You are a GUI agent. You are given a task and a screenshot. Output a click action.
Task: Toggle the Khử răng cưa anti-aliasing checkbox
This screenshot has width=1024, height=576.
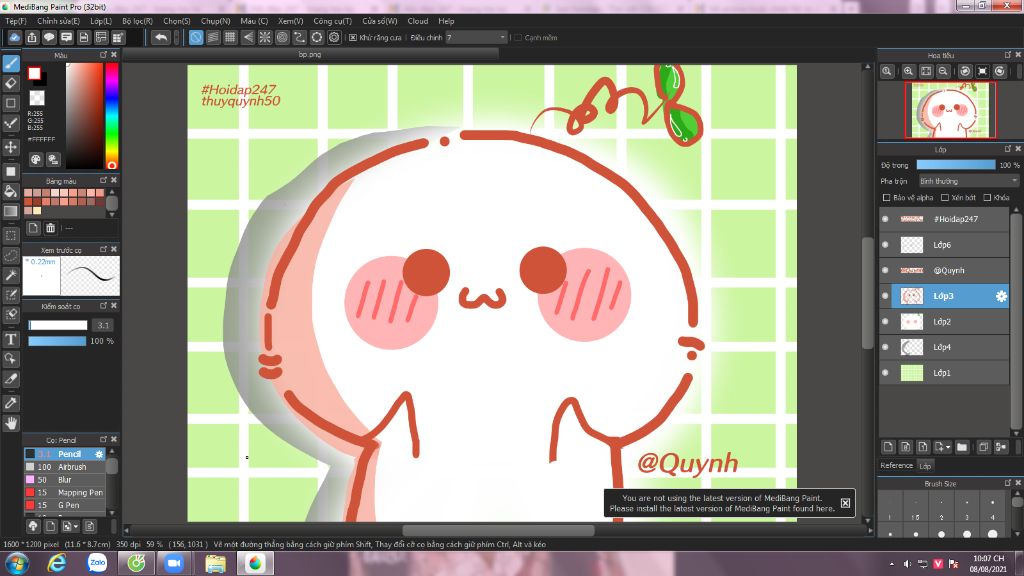pos(353,38)
